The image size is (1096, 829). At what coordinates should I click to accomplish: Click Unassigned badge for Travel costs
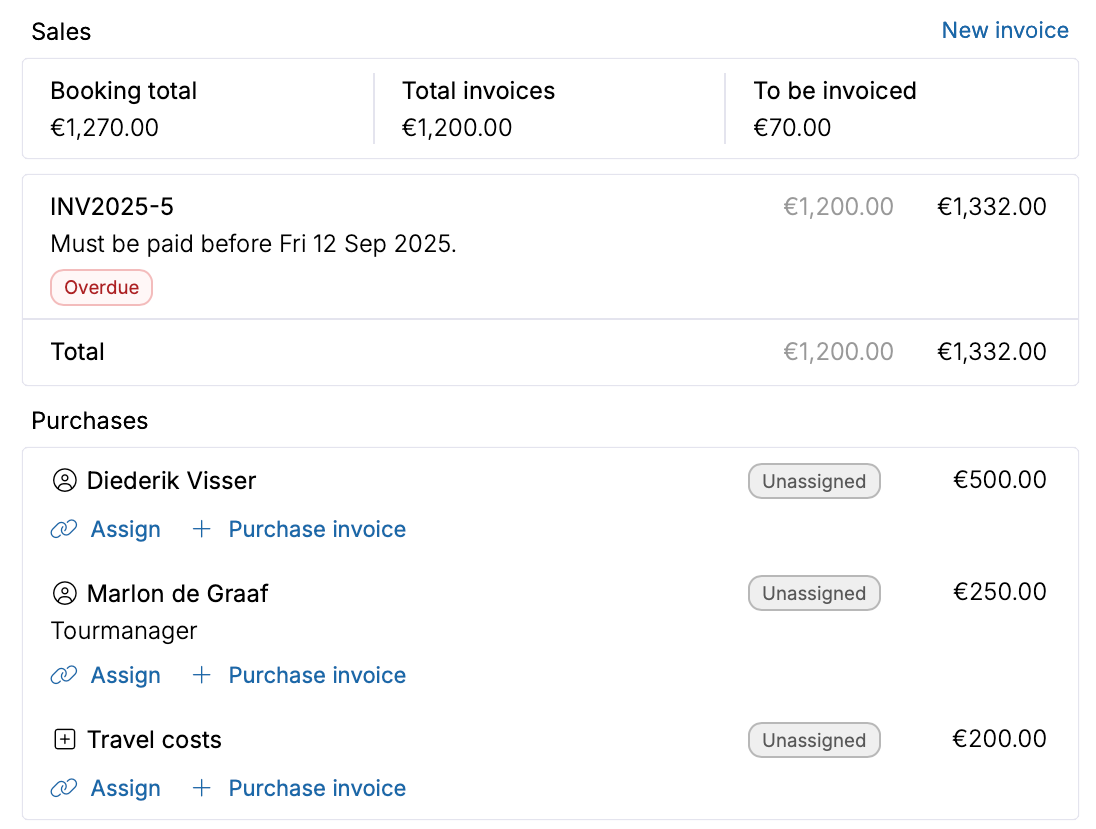[x=814, y=741]
